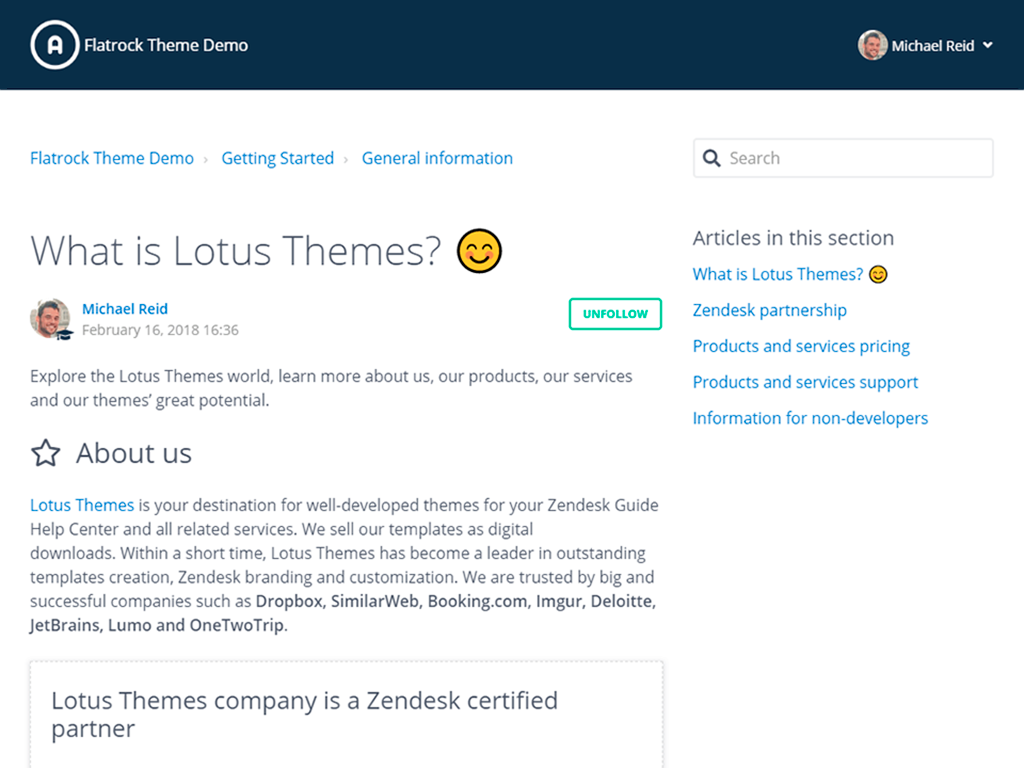Go to the Flatrock Theme Demo breadcrumb
The image size is (1024, 768).
tap(112, 158)
